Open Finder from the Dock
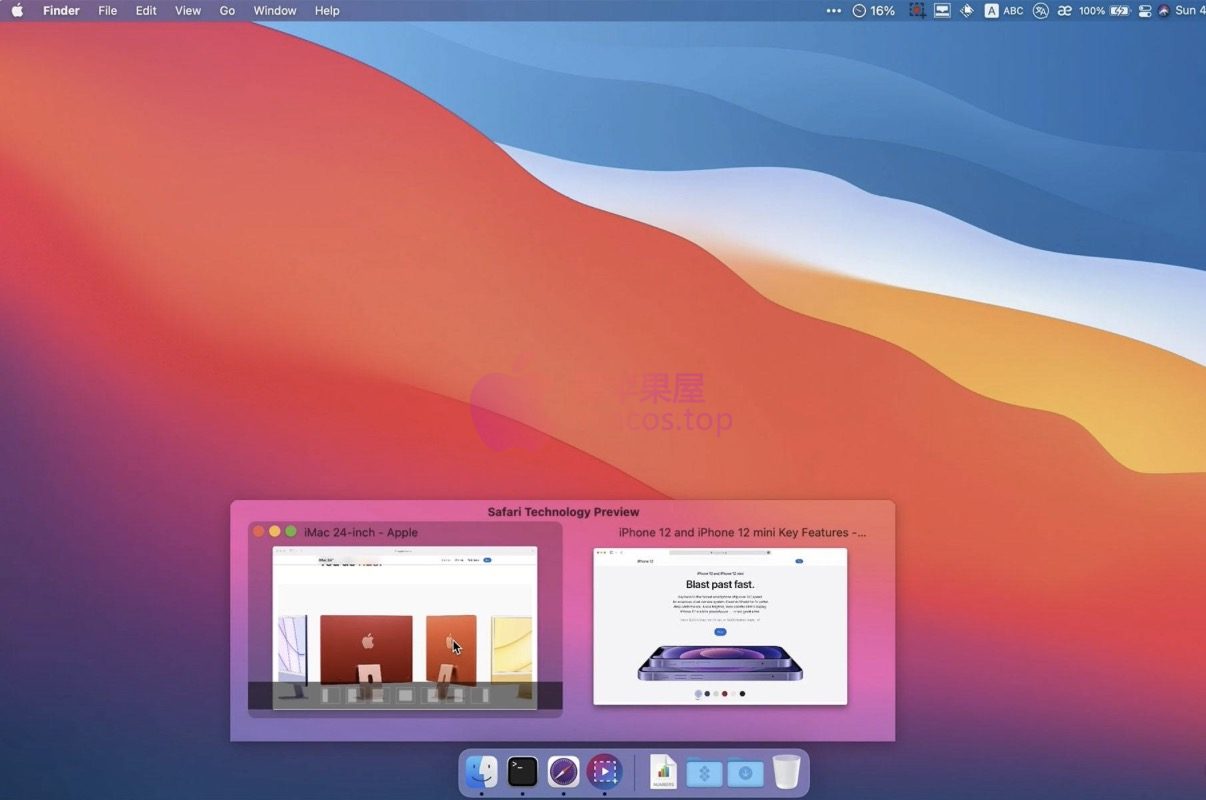Image resolution: width=1206 pixels, height=800 pixels. point(482,771)
